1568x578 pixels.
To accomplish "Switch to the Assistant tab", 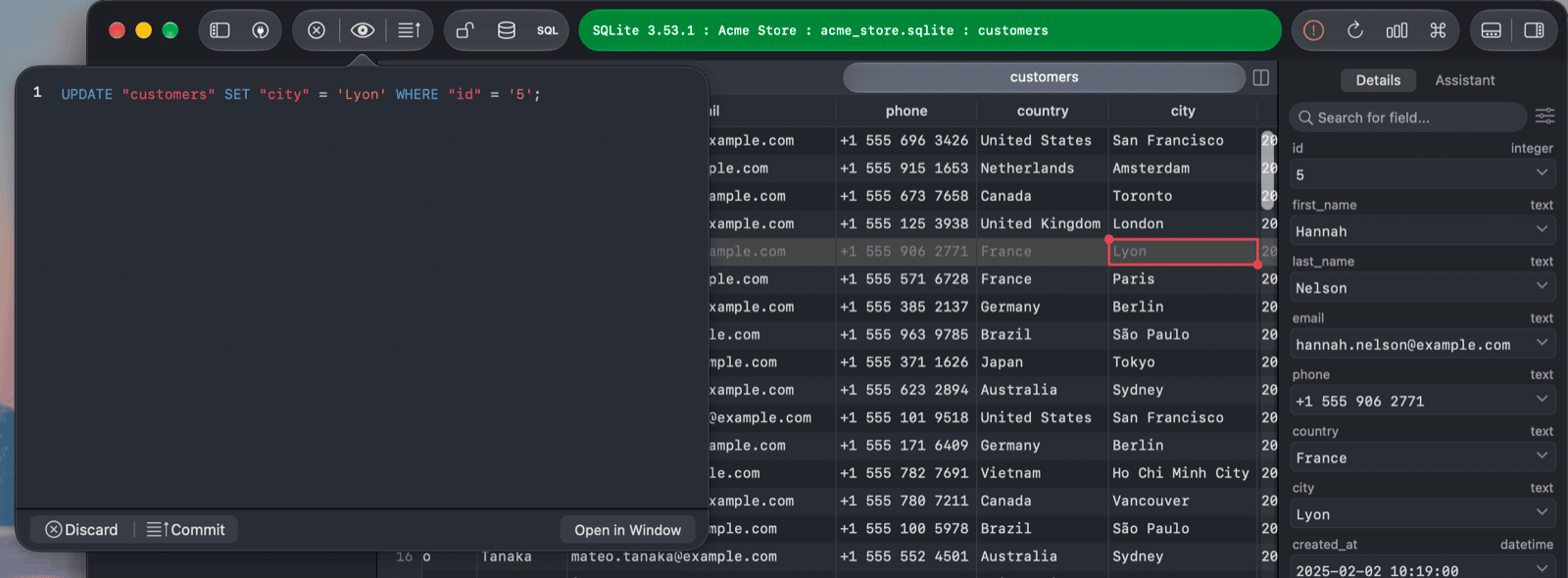I will (1465, 80).
